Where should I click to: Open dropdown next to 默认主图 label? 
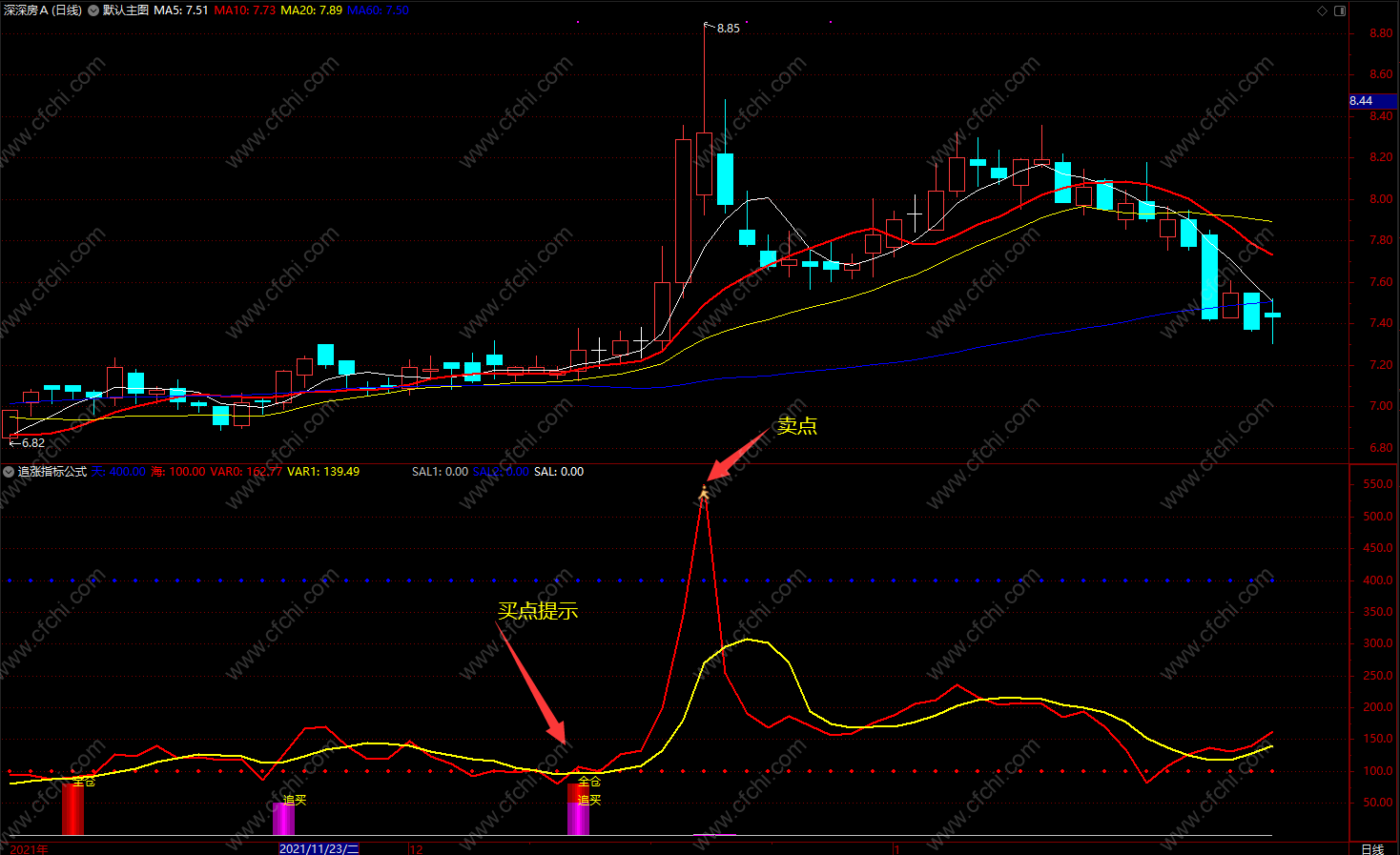click(93, 10)
